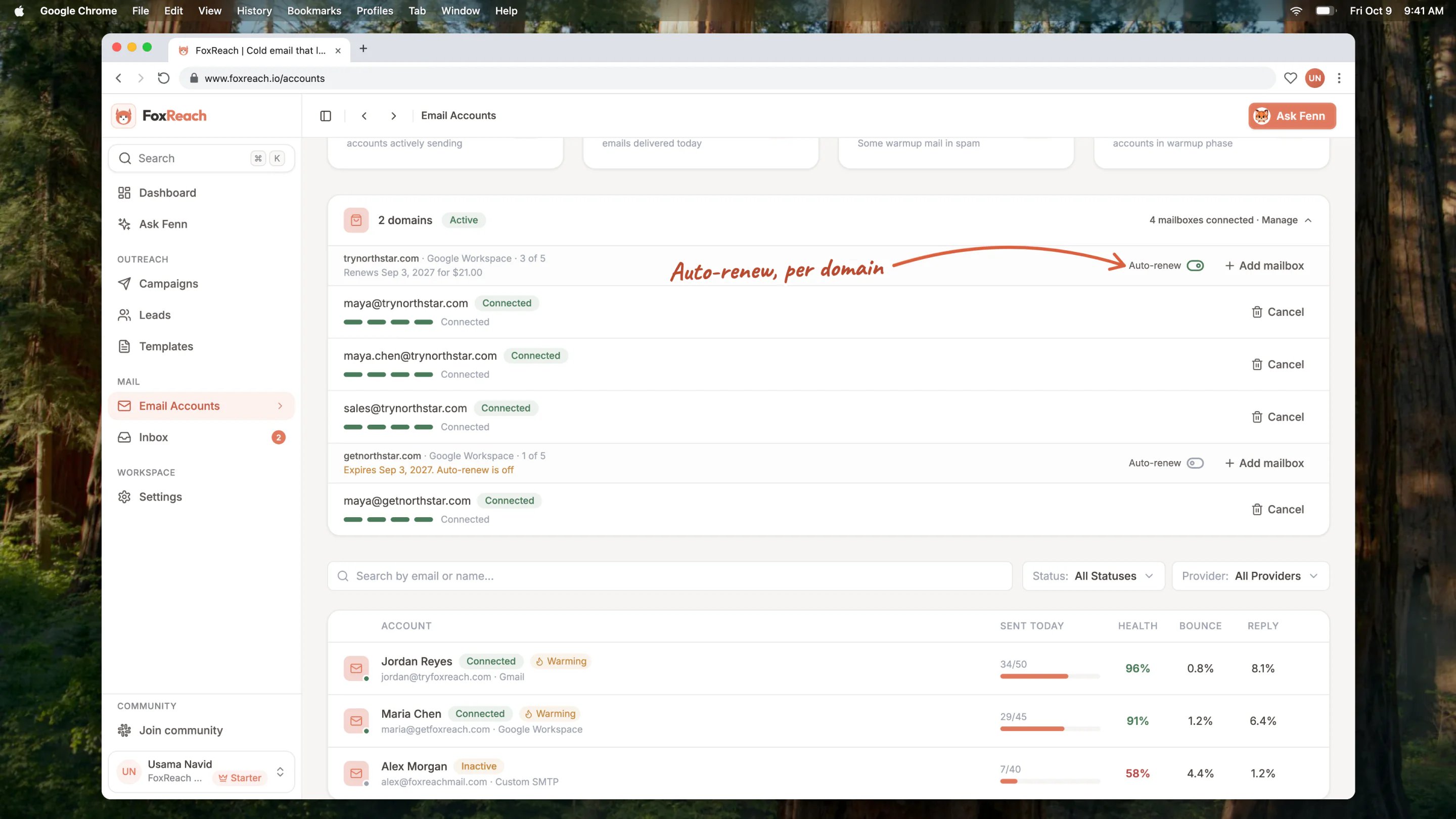Click the 2 domains shopping bag icon
1456x819 pixels.
356,220
